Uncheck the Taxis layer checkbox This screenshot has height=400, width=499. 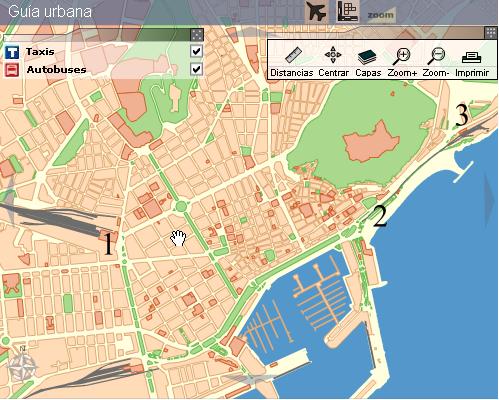click(x=197, y=51)
